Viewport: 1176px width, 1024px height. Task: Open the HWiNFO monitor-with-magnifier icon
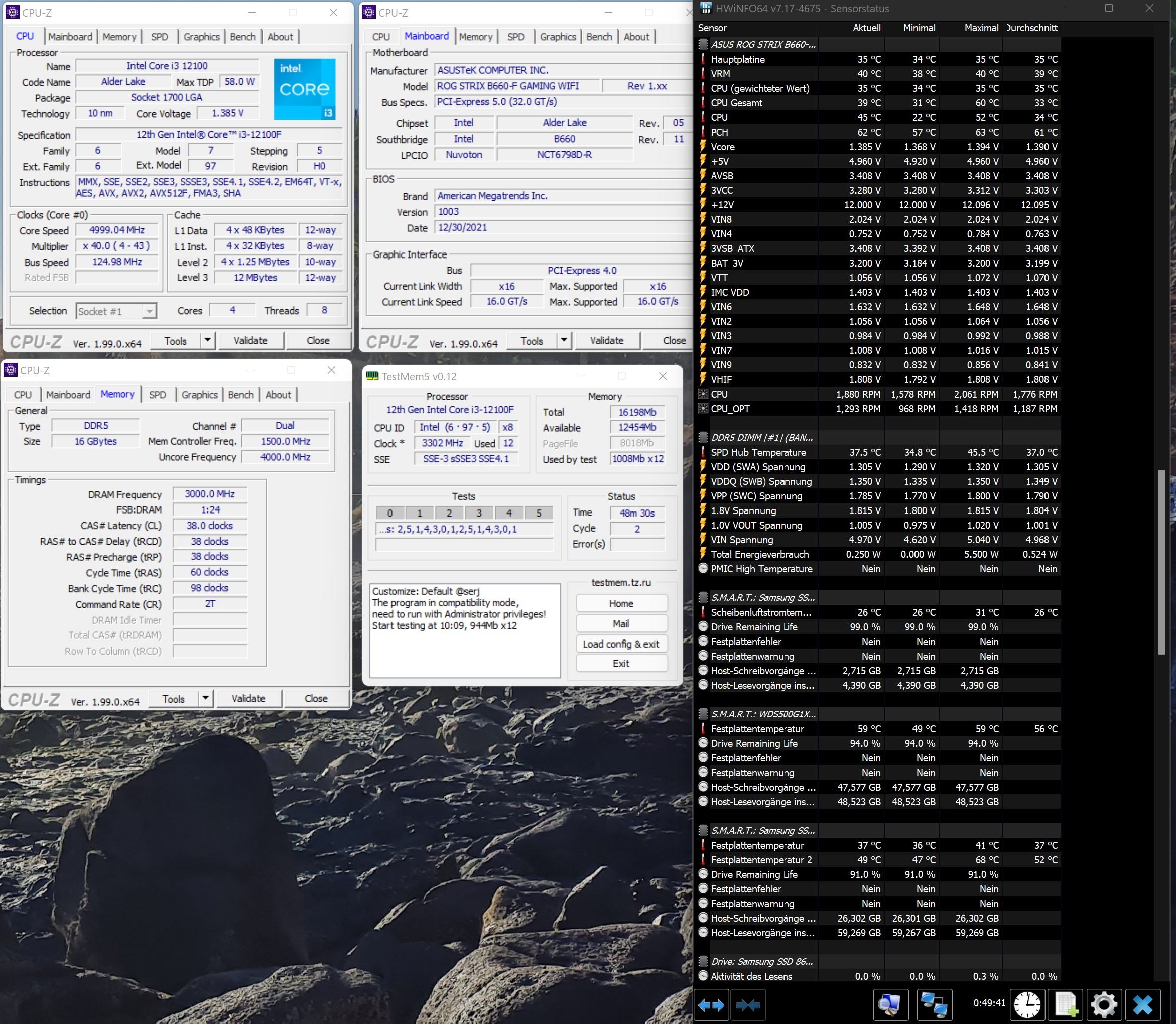point(890,1004)
